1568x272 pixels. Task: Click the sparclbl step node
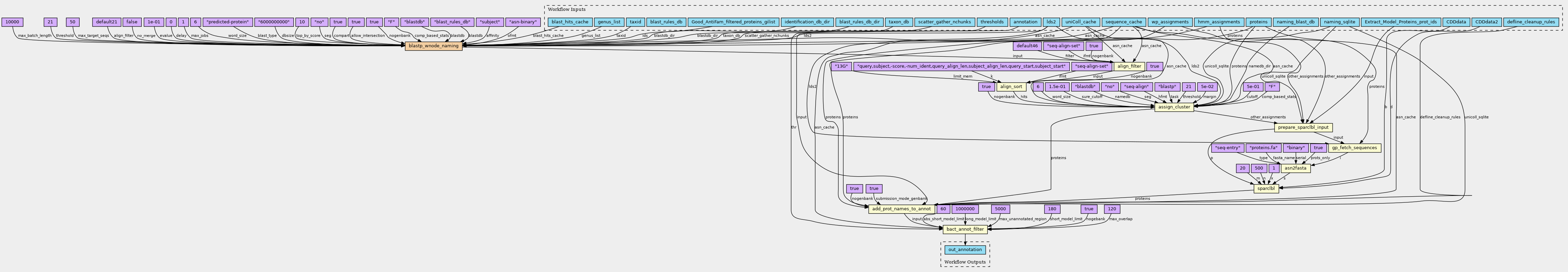coord(1266,189)
